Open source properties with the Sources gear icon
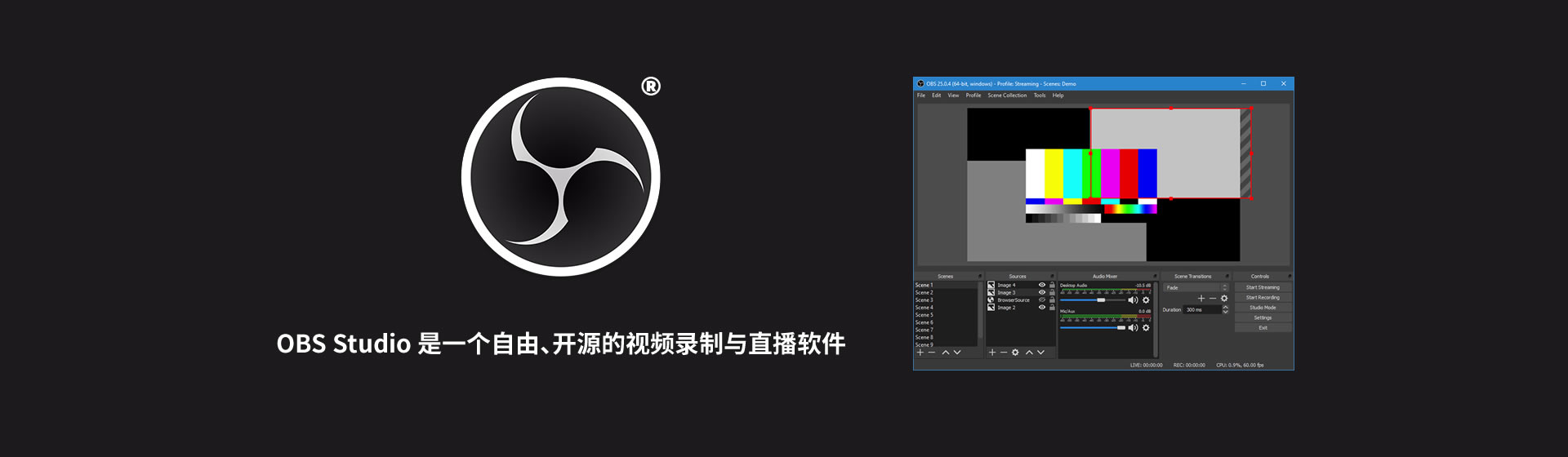Image resolution: width=1568 pixels, height=457 pixels. tap(1015, 353)
